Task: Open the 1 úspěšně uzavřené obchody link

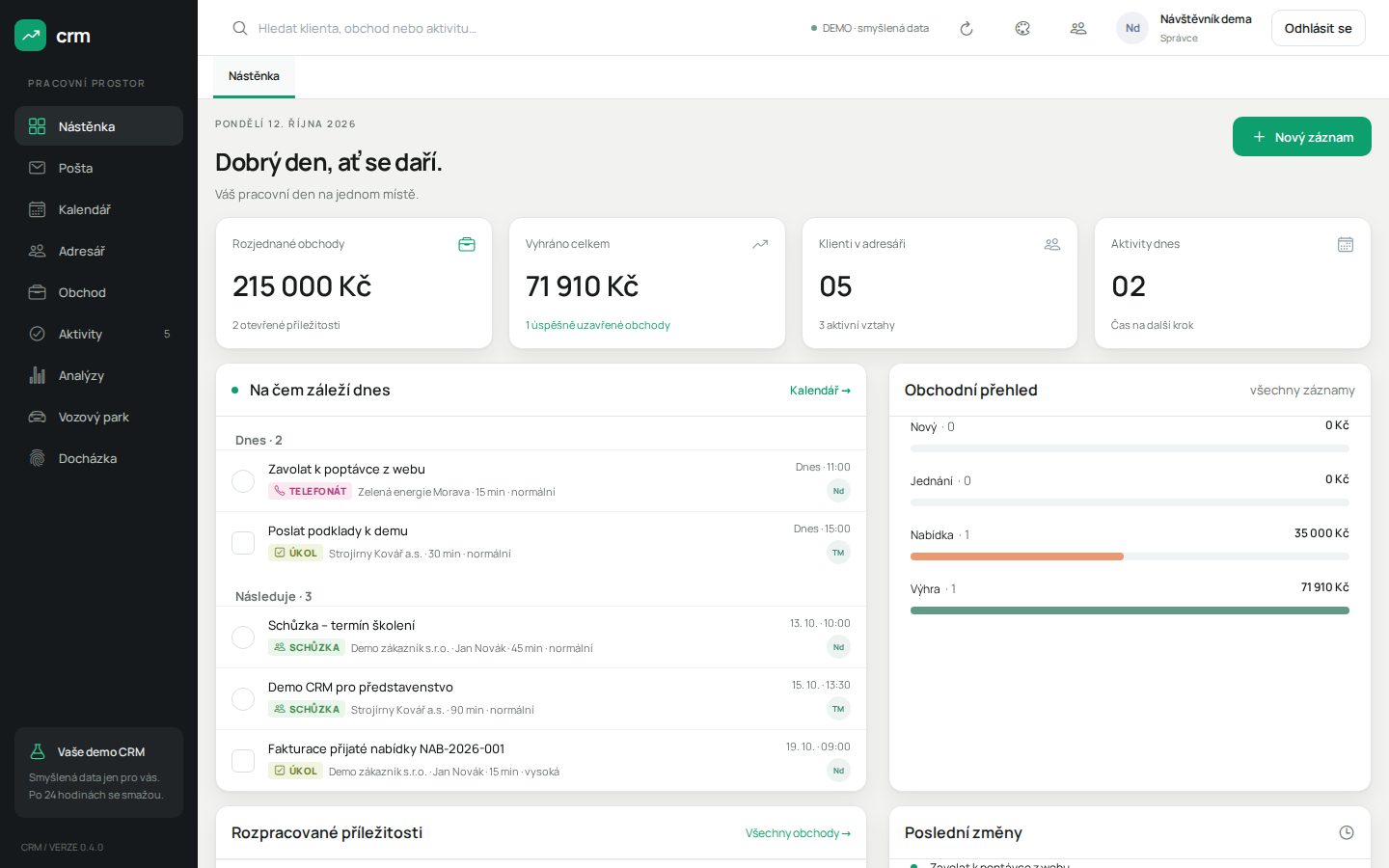Action: click(x=598, y=325)
